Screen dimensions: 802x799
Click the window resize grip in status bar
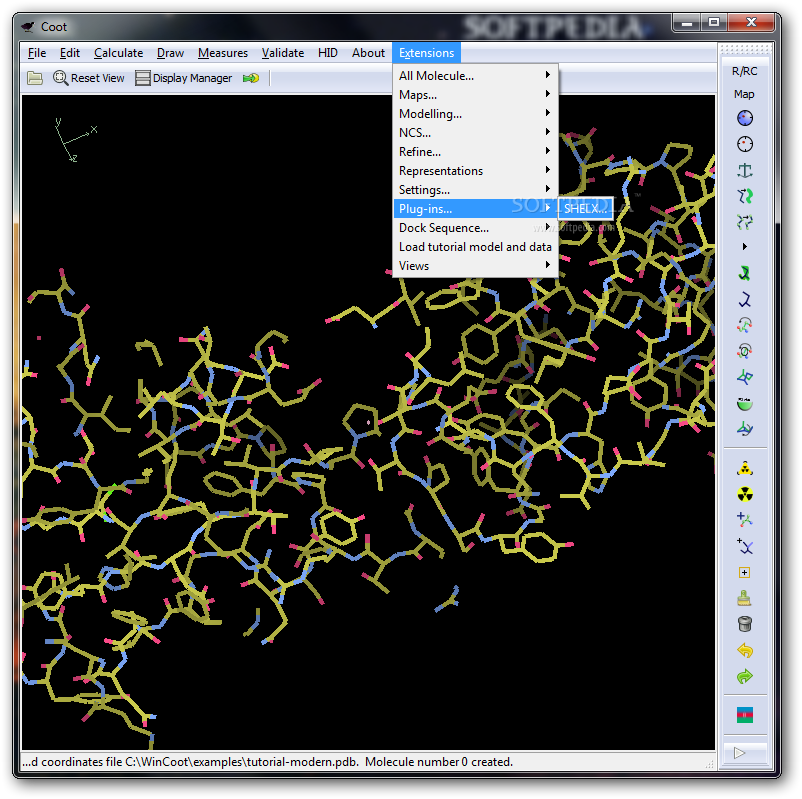(709, 764)
